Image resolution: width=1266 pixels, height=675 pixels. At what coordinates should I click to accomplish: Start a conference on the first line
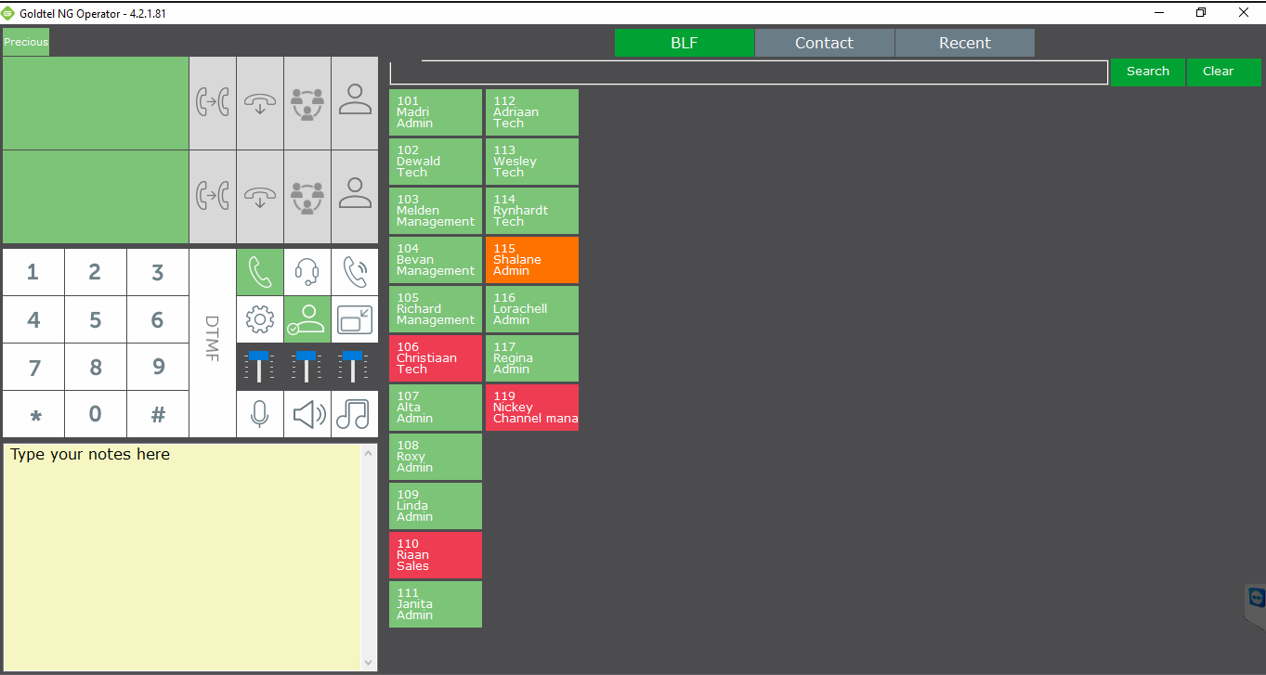[307, 102]
